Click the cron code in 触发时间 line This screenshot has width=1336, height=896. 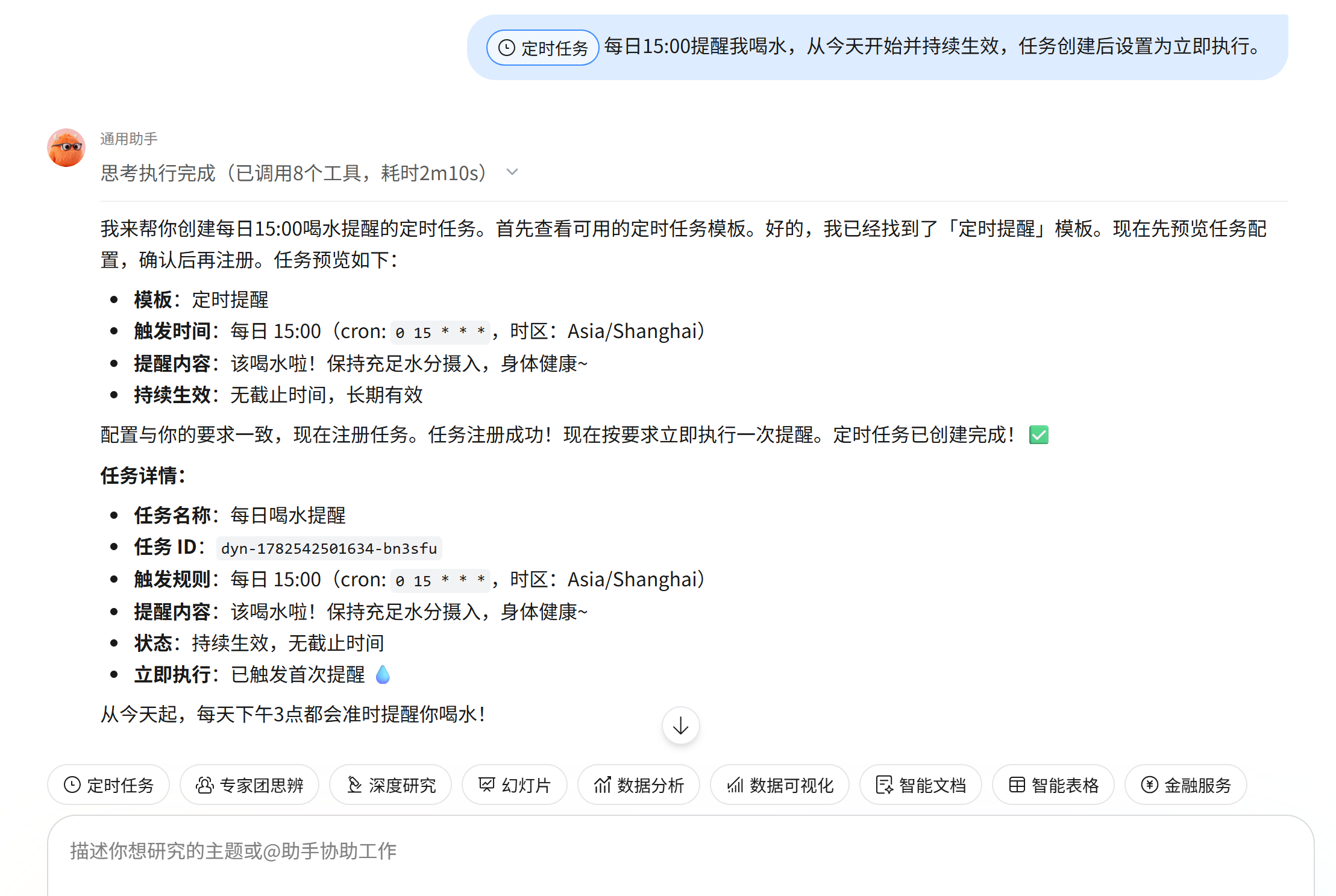(x=441, y=332)
